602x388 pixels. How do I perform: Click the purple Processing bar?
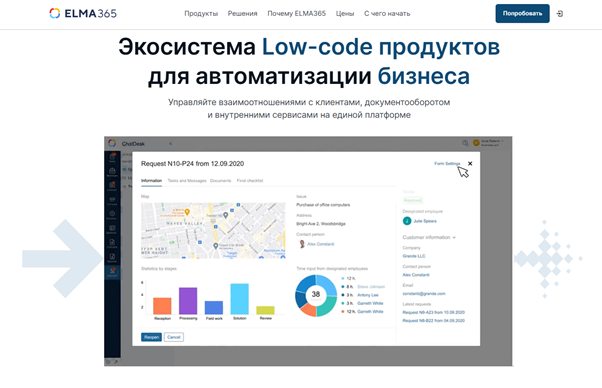point(188,301)
